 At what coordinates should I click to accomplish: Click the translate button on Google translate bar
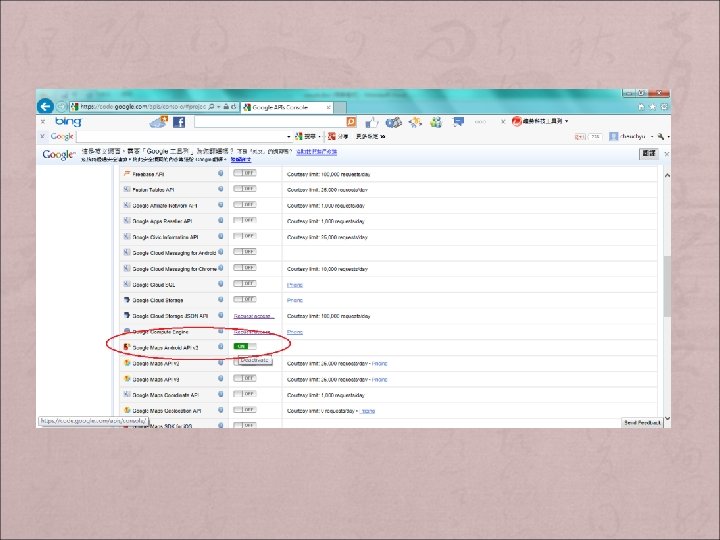[649, 154]
